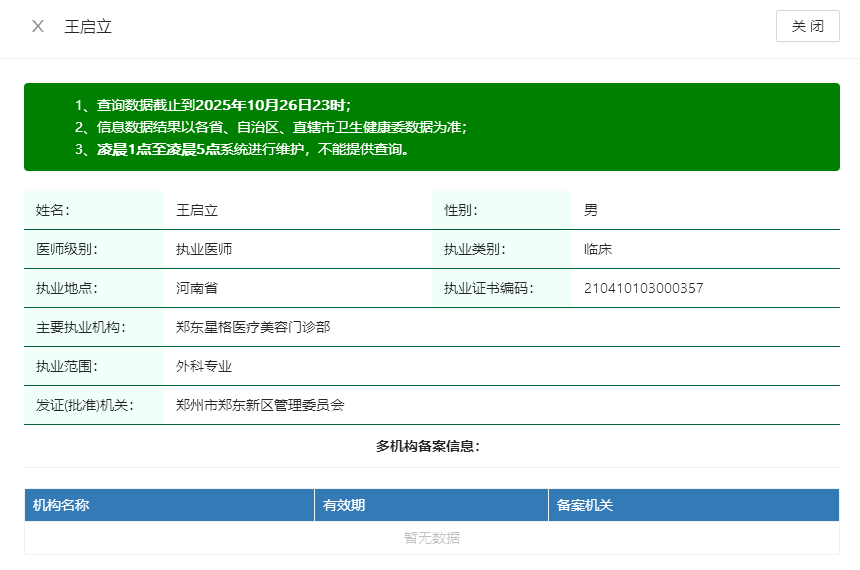Click the green notice about 查询数据截止 date
Screen dimensions: 860x570
pyautogui.click(x=213, y=105)
